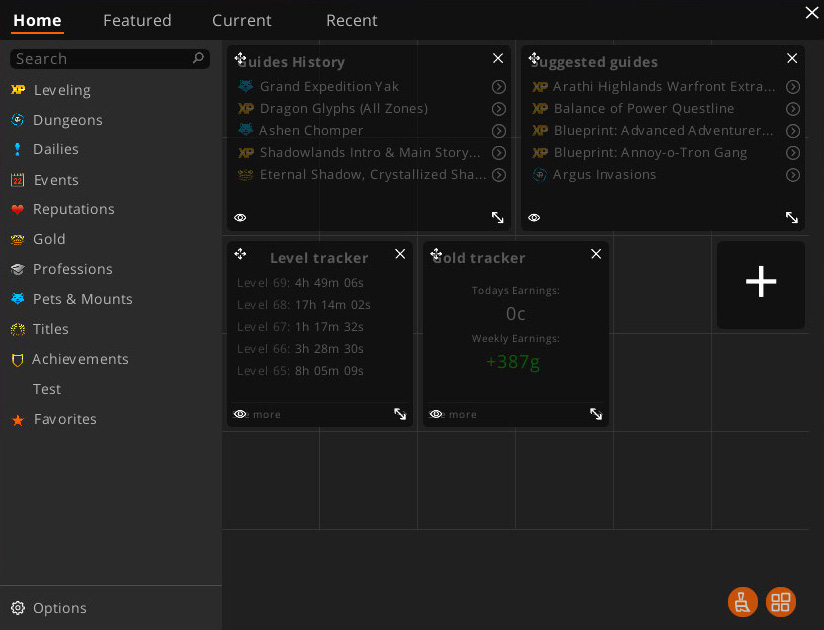824x630 pixels.
Task: Select Ashen Chomper guide entry
Action: pyautogui.click(x=311, y=131)
